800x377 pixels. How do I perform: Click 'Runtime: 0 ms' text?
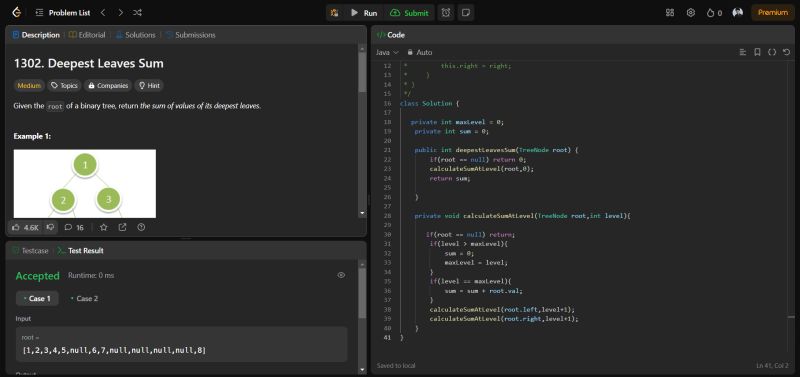pos(91,275)
